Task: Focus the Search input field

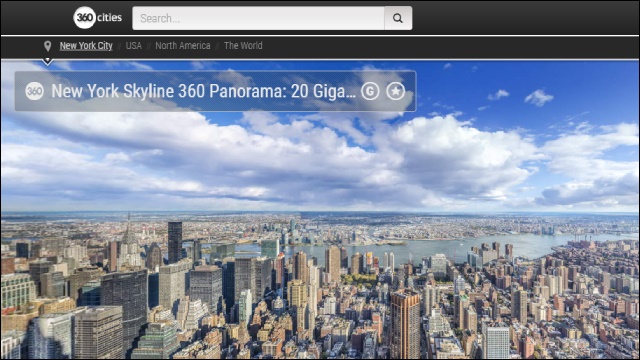Action: pos(258,18)
